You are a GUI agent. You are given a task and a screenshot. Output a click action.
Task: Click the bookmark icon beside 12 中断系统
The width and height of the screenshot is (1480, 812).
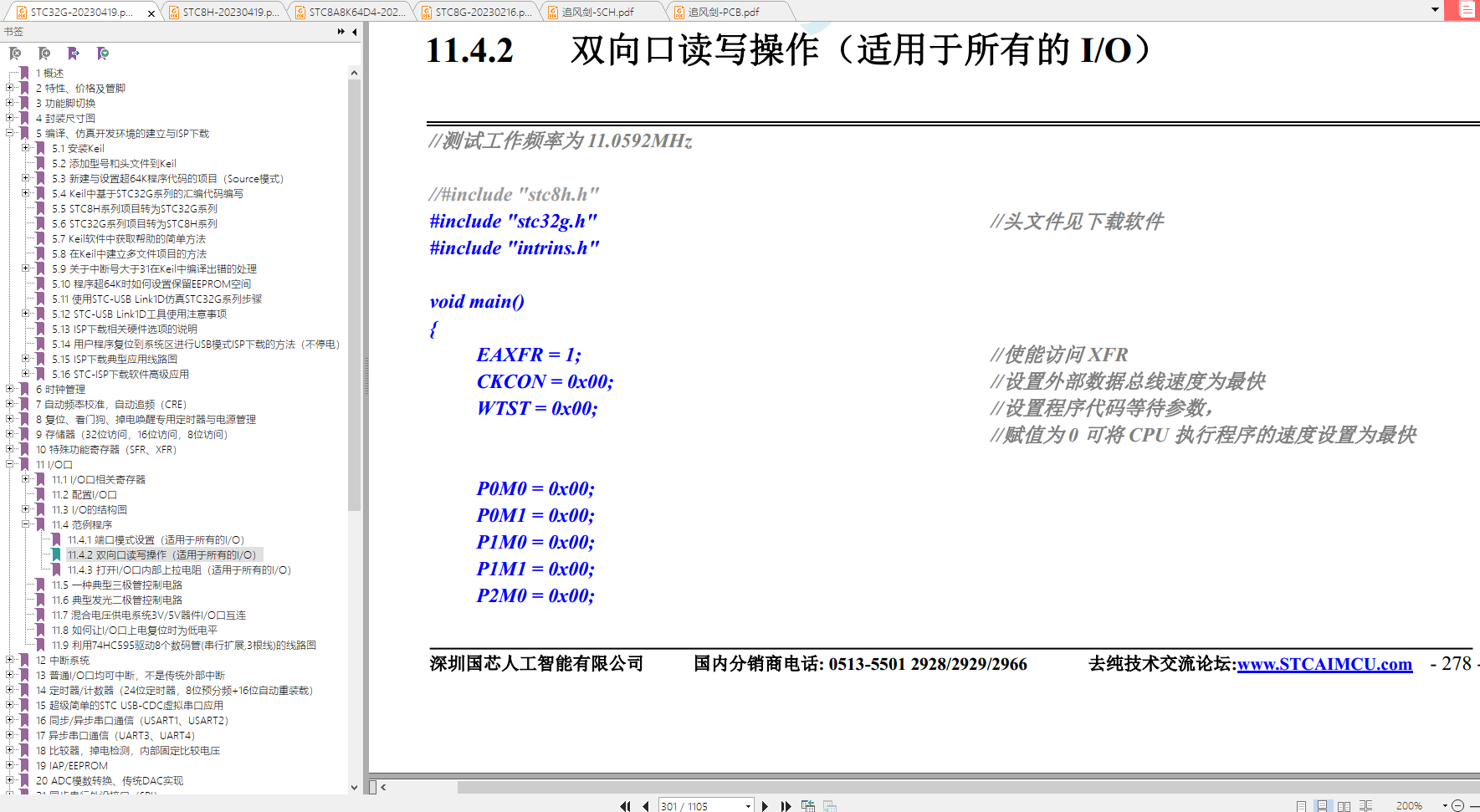pos(24,661)
